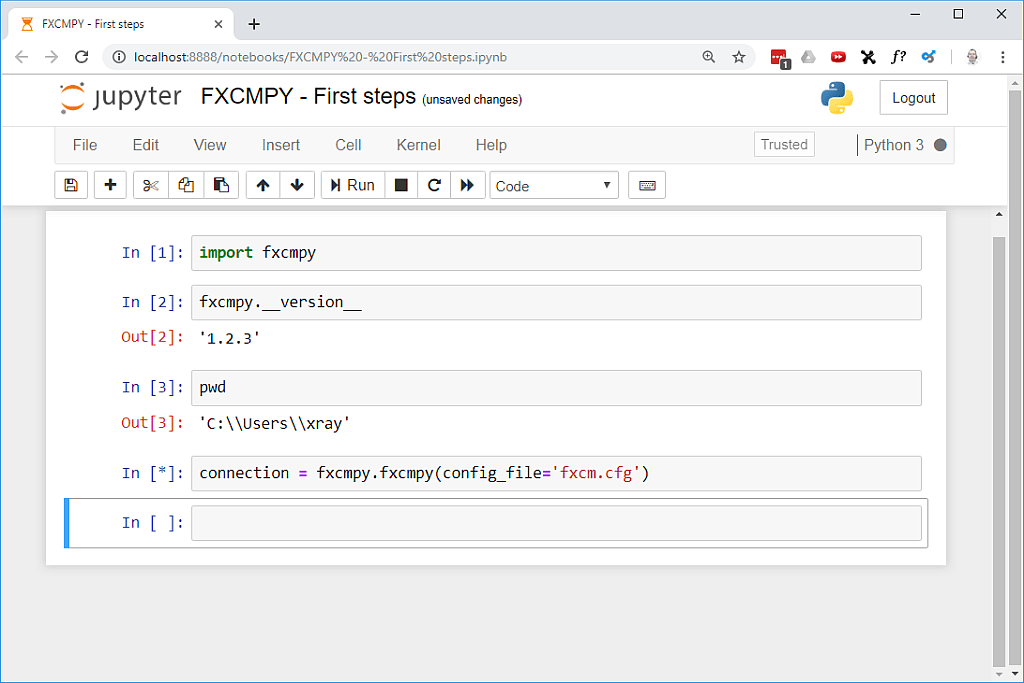
Task: Click the fxcmpy.__version__ code cell
Action: point(556,302)
